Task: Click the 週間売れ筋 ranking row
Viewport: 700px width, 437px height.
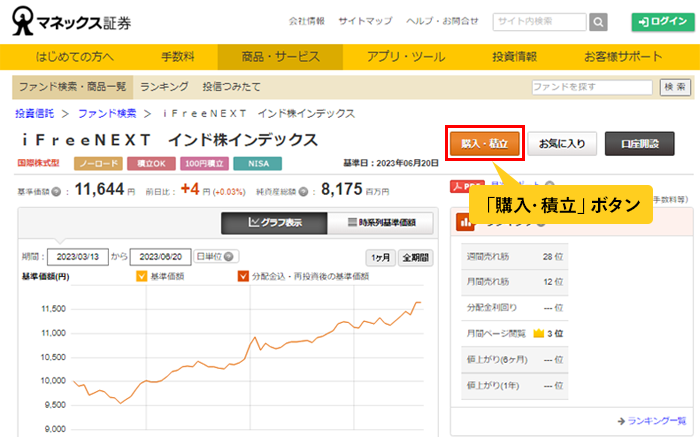Action: pos(515,257)
